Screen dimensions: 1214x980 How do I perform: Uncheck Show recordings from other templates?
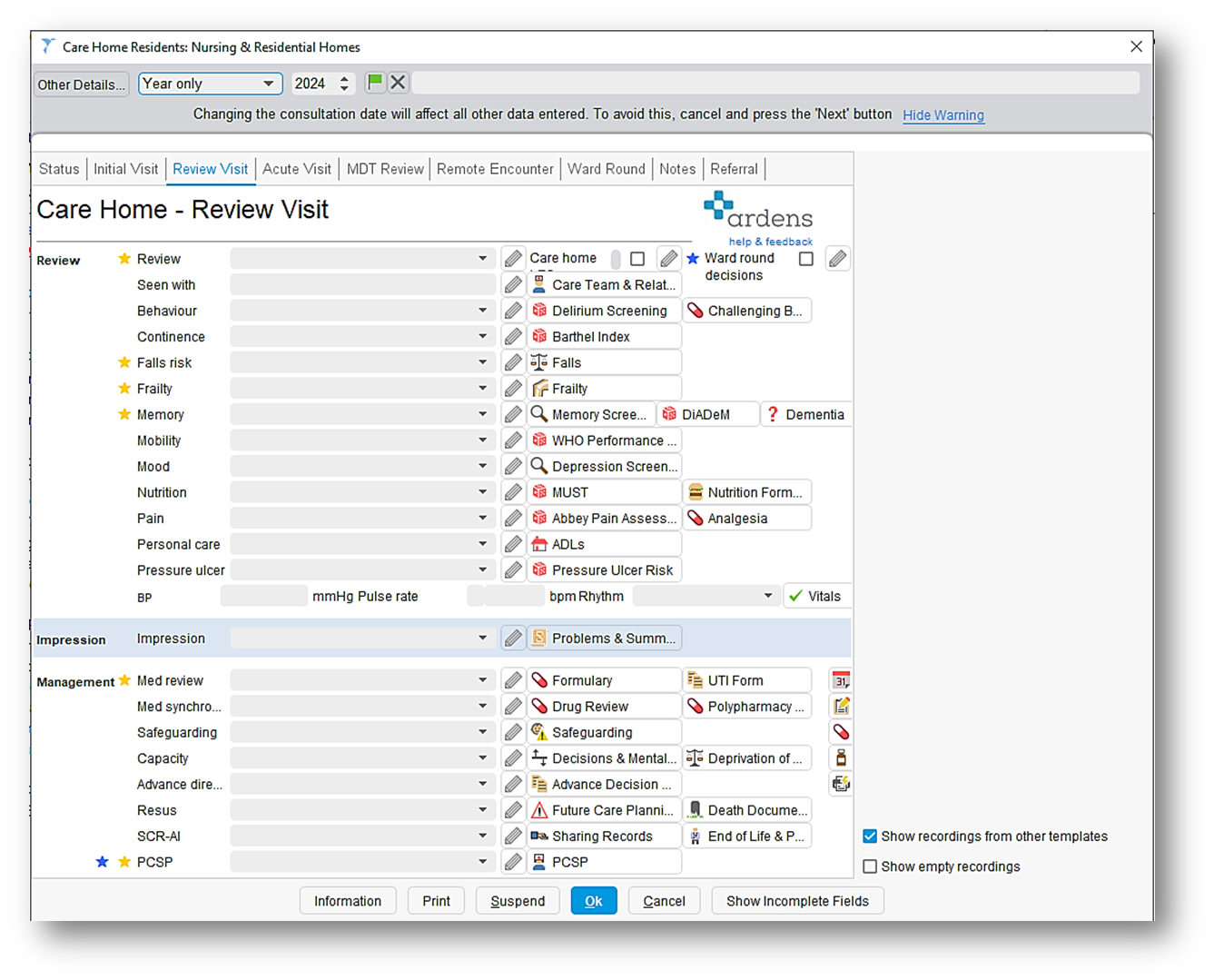click(x=870, y=836)
